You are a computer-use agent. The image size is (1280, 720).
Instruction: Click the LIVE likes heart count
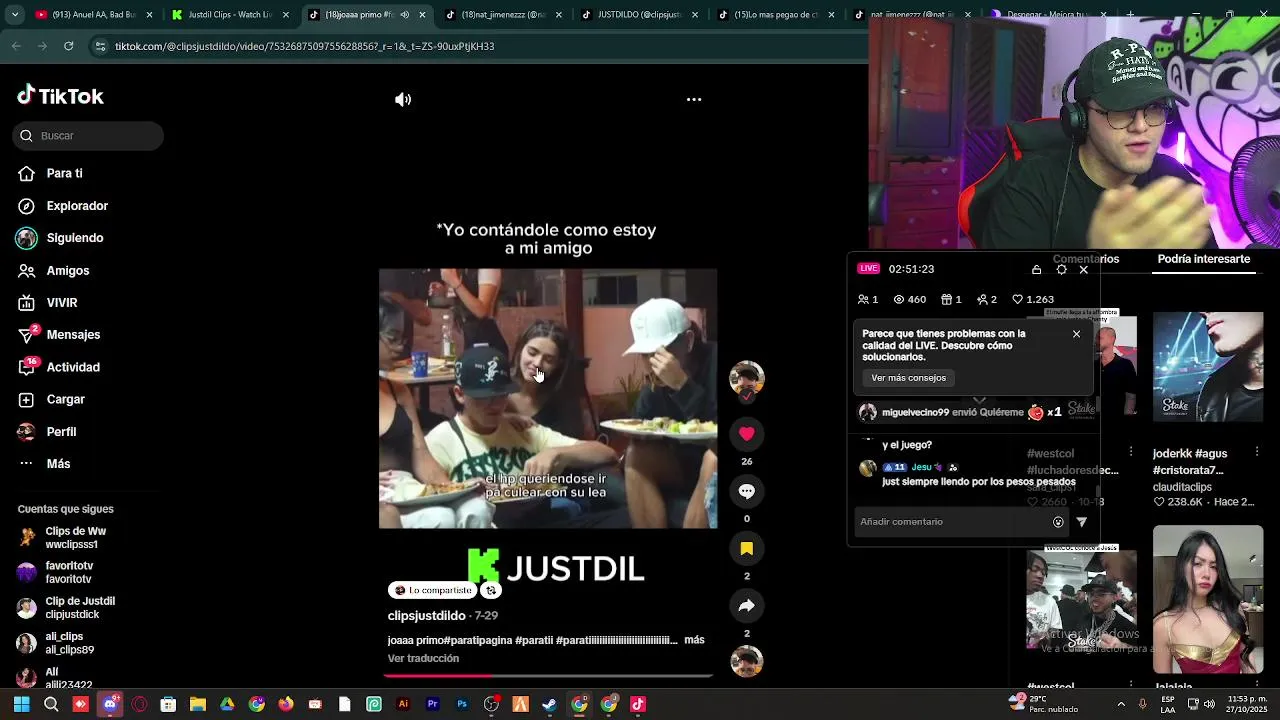click(1033, 299)
